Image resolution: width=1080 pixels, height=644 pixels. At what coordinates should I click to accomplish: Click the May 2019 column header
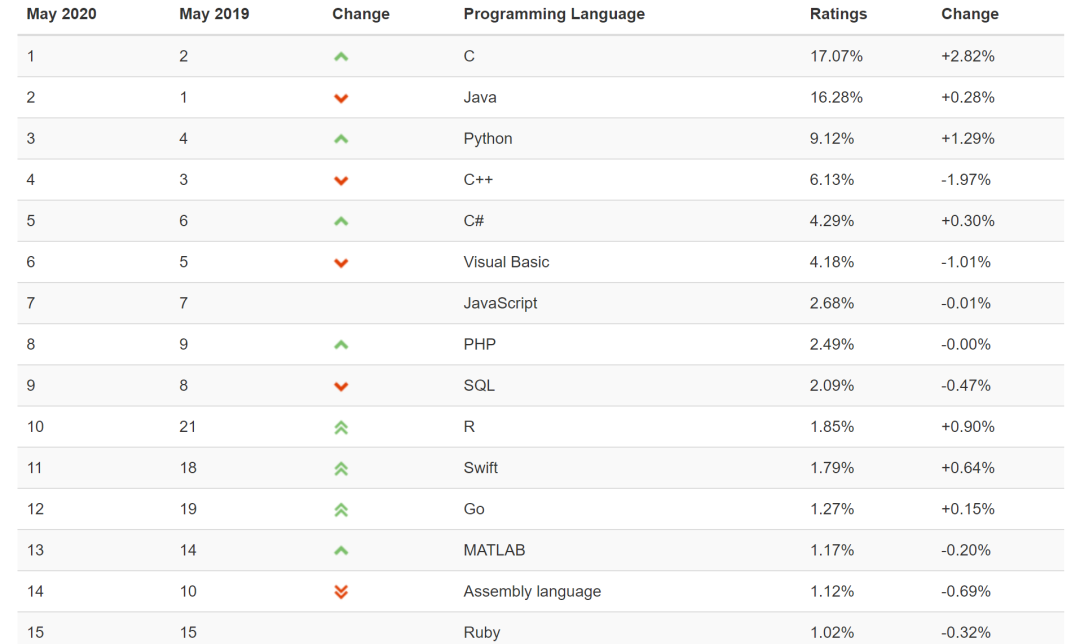pyautogui.click(x=214, y=14)
